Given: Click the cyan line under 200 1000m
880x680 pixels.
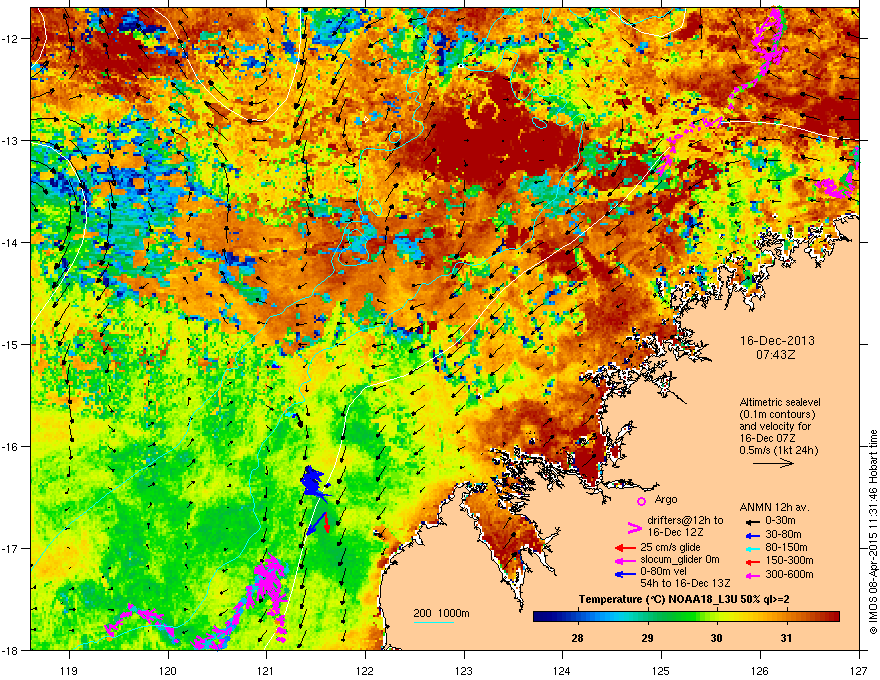Looking at the screenshot, I should (x=434, y=622).
